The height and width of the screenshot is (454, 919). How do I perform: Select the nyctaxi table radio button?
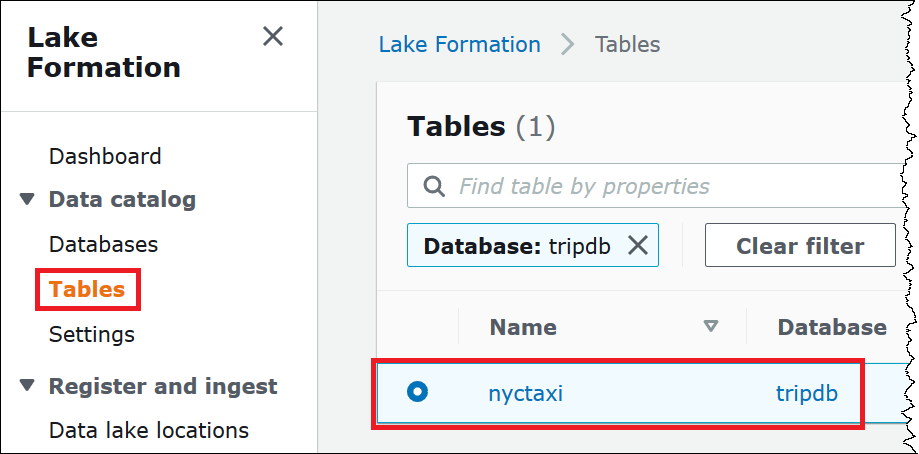point(418,393)
